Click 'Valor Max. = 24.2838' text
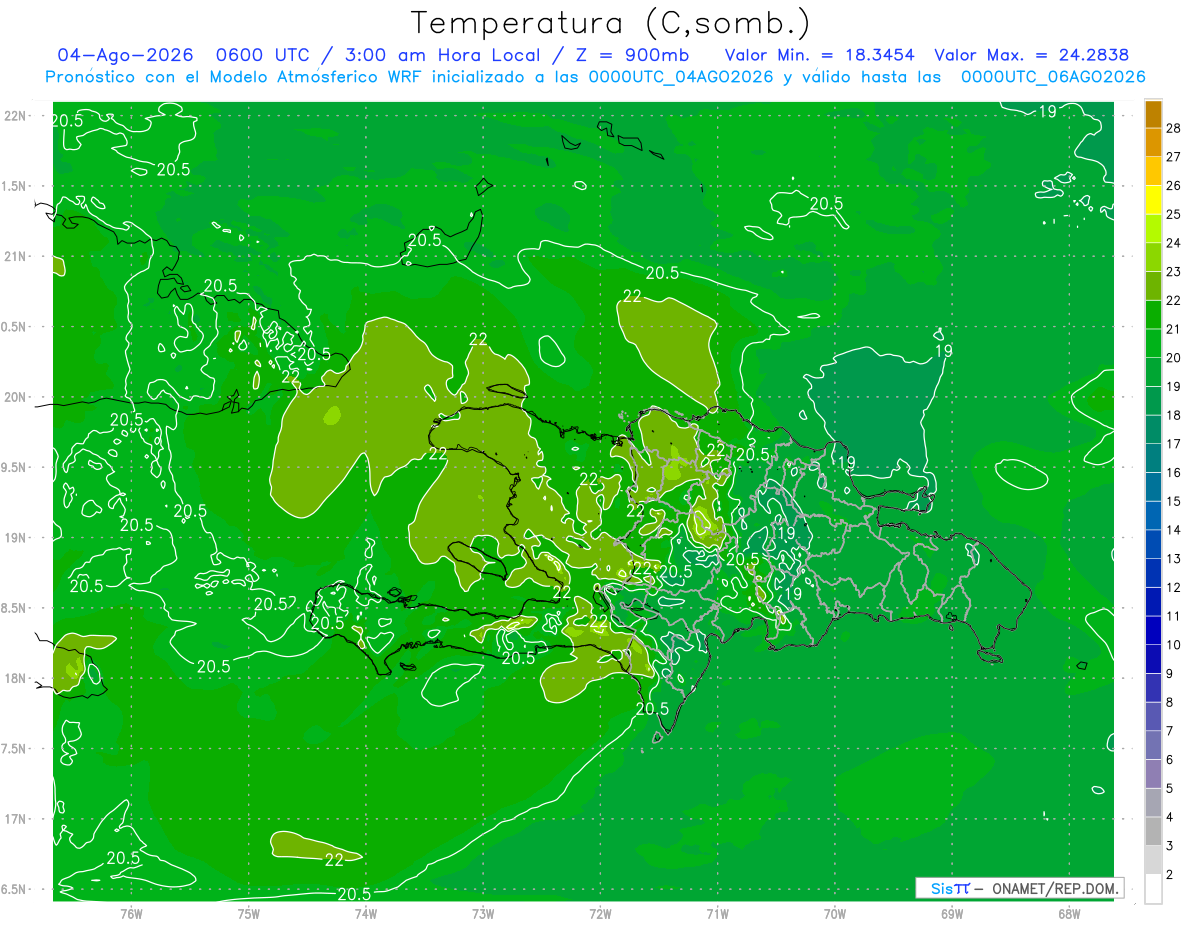The width and height of the screenshot is (1200, 927). pyautogui.click(x=1032, y=55)
